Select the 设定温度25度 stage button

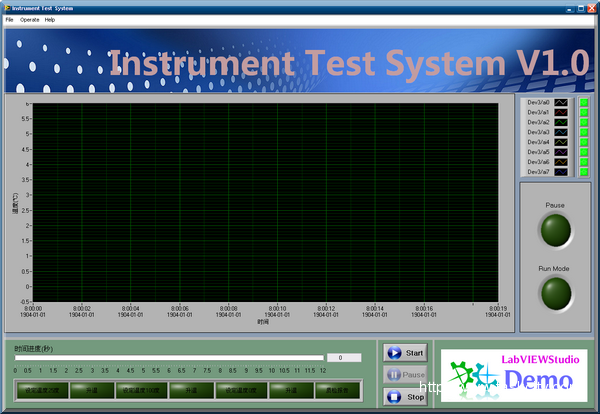point(42,390)
